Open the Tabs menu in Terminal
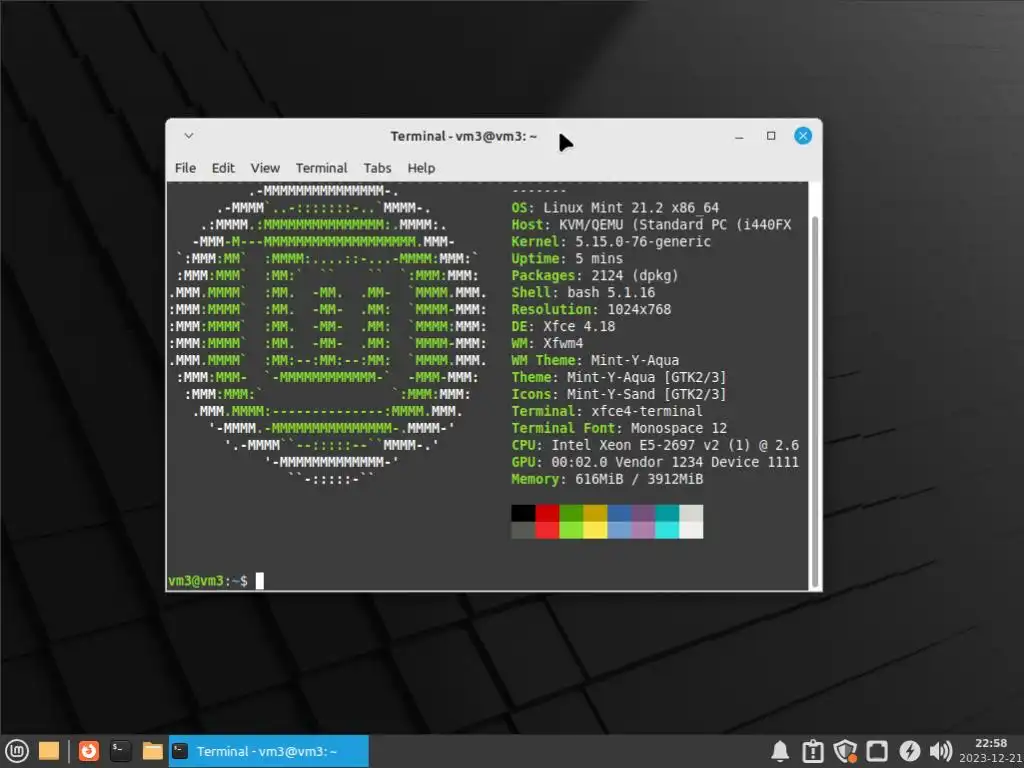1024x768 pixels. click(377, 168)
